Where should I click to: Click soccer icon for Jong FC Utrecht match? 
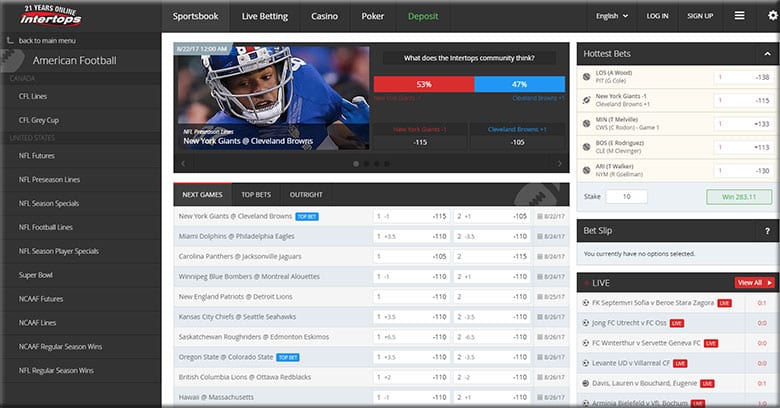point(585,323)
